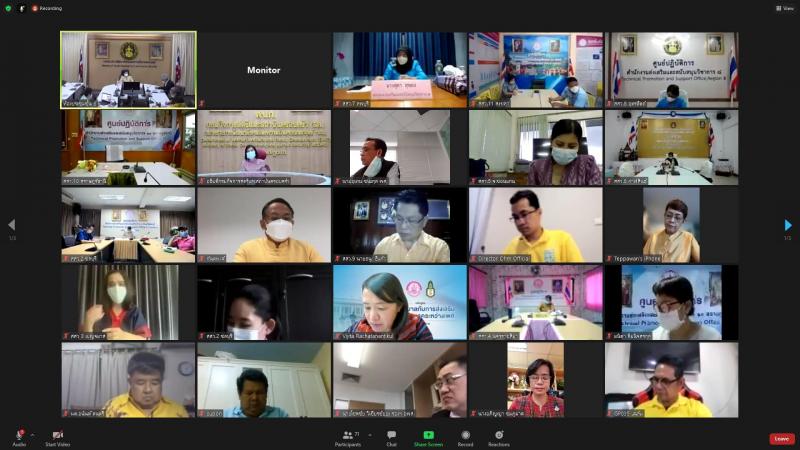Select the woman in red plaid shirt tile
Screen dimensions: 800x450
tap(536, 380)
